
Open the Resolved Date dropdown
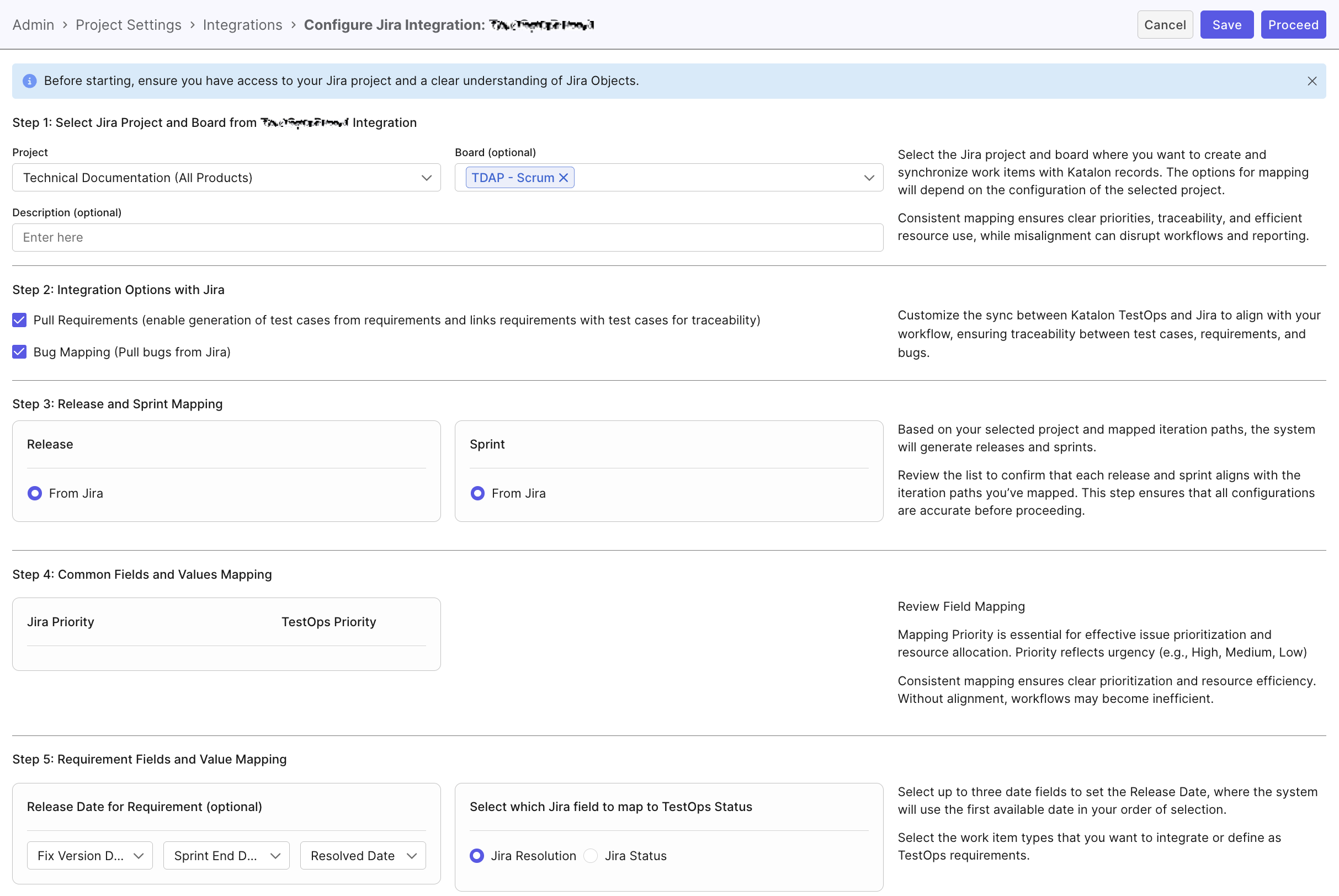(363, 855)
